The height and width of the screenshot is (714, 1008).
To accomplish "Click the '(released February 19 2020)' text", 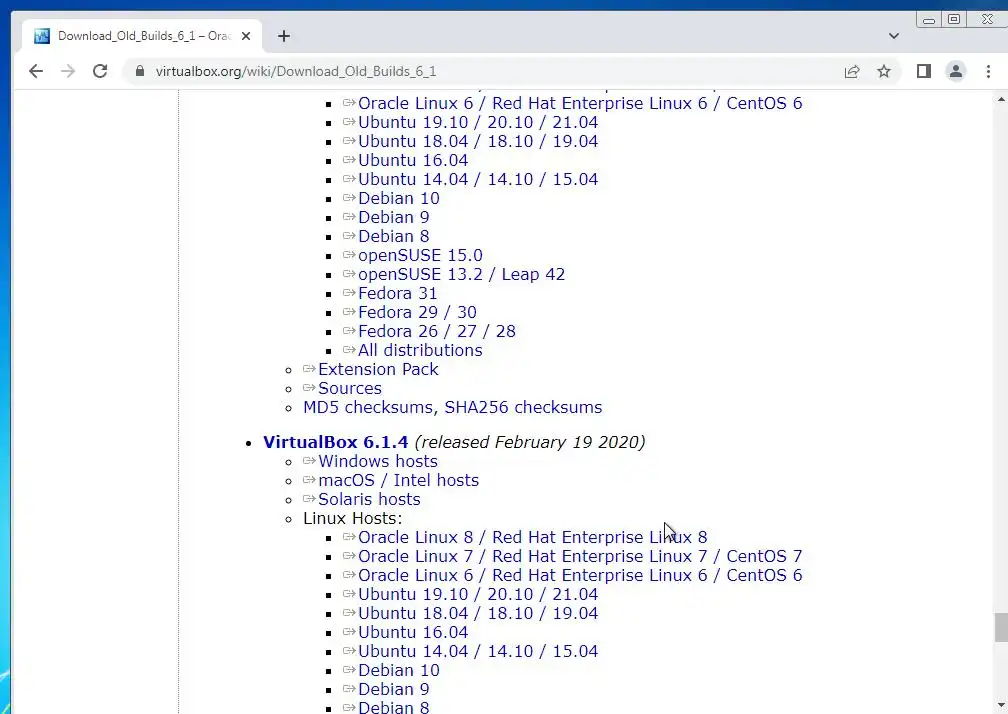I will point(530,442).
